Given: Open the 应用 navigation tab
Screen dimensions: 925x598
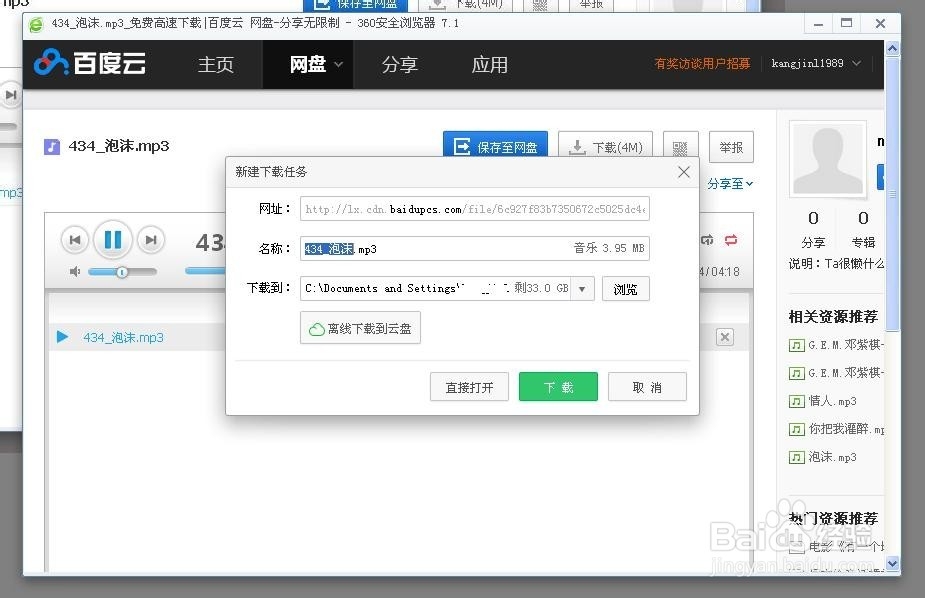Looking at the screenshot, I should coord(489,64).
